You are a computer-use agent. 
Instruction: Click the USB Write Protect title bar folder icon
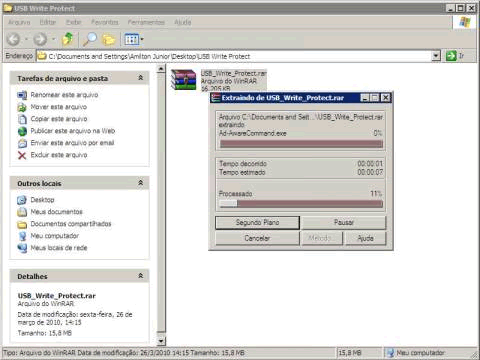pos(8,8)
